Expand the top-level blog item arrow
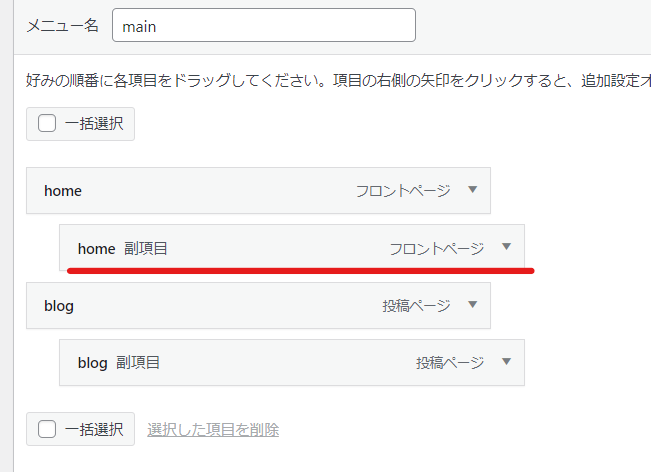651x472 pixels. [473, 305]
